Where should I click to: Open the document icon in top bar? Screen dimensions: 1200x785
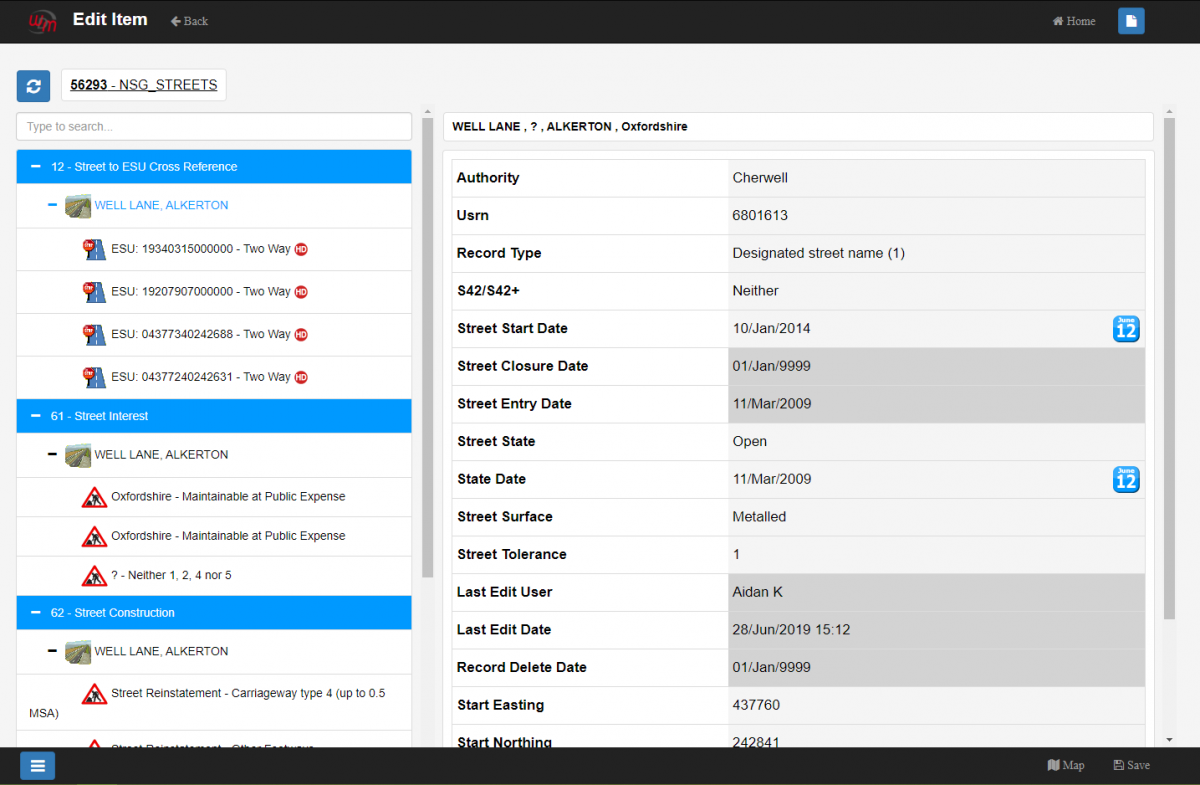pos(1131,21)
